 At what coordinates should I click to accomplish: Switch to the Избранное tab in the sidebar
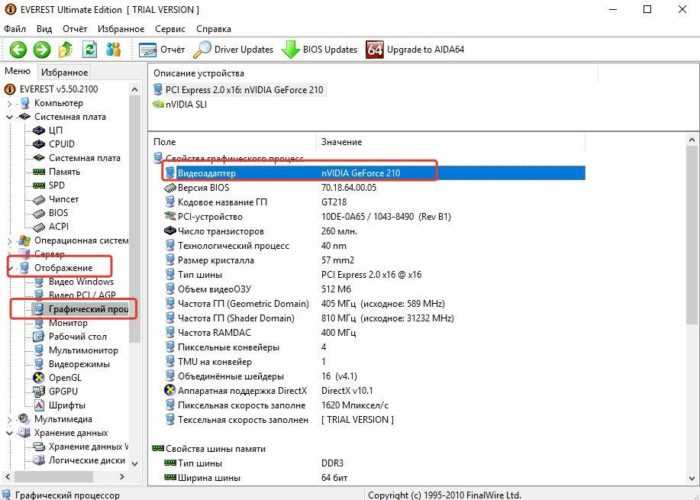64,72
